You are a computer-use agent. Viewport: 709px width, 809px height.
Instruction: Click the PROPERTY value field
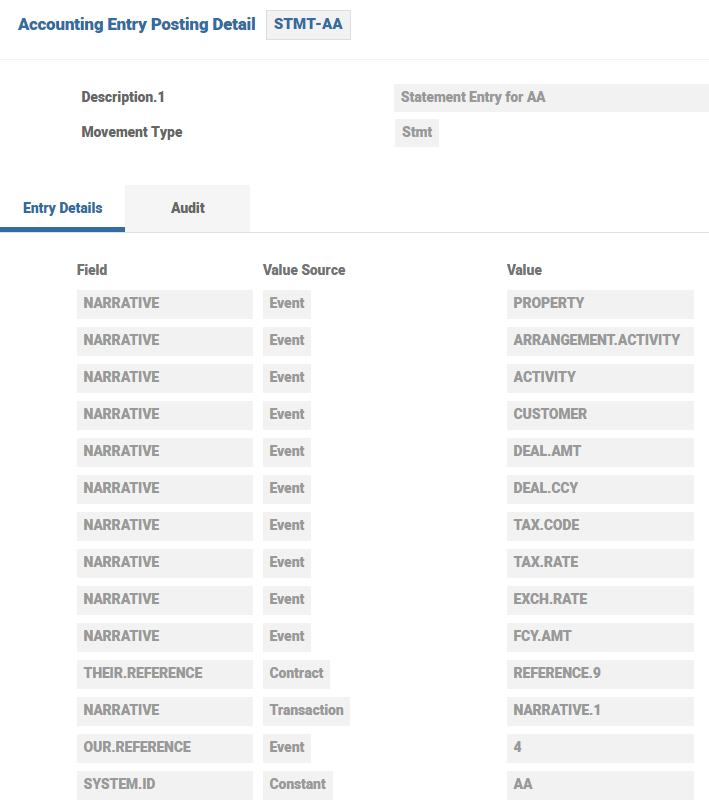[600, 304]
